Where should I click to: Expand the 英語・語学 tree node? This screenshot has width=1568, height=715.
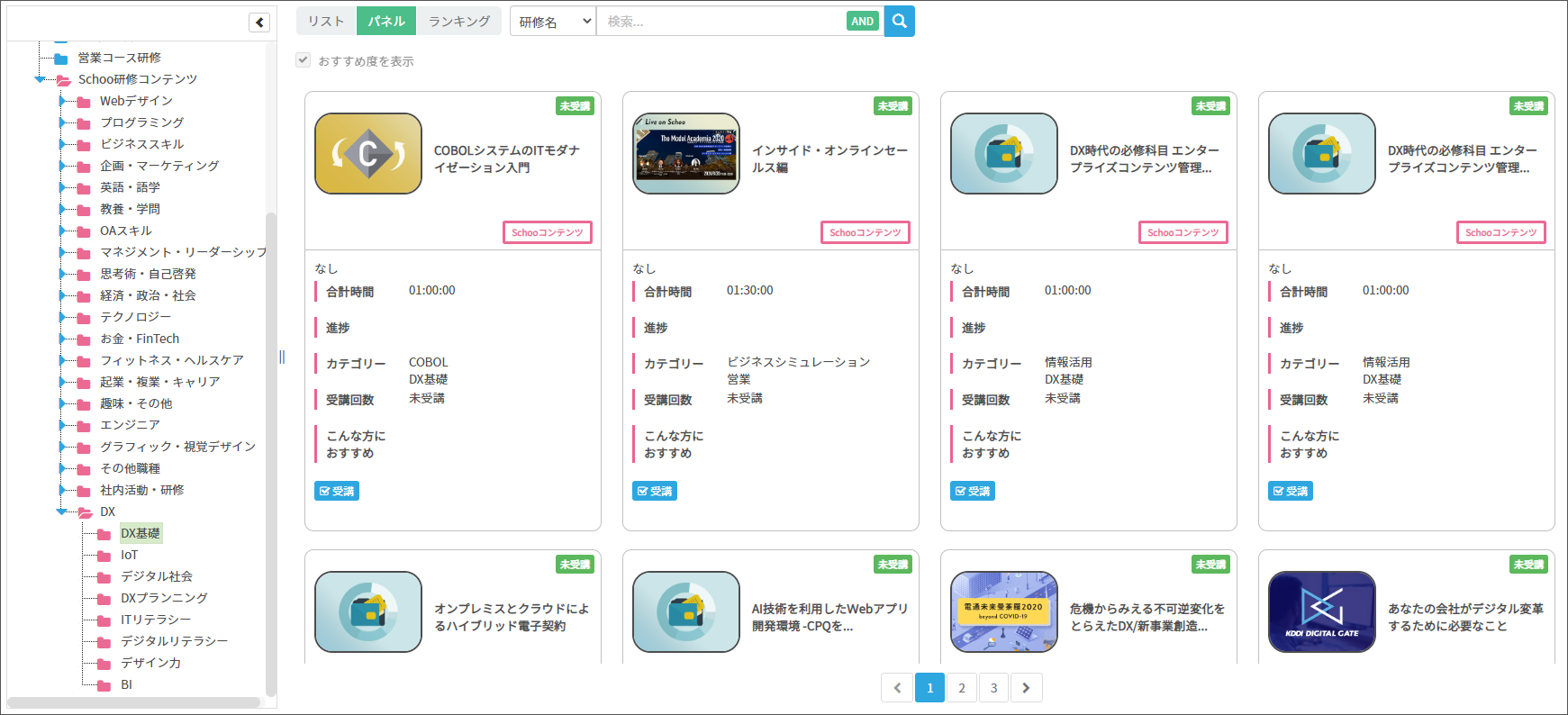coord(62,187)
